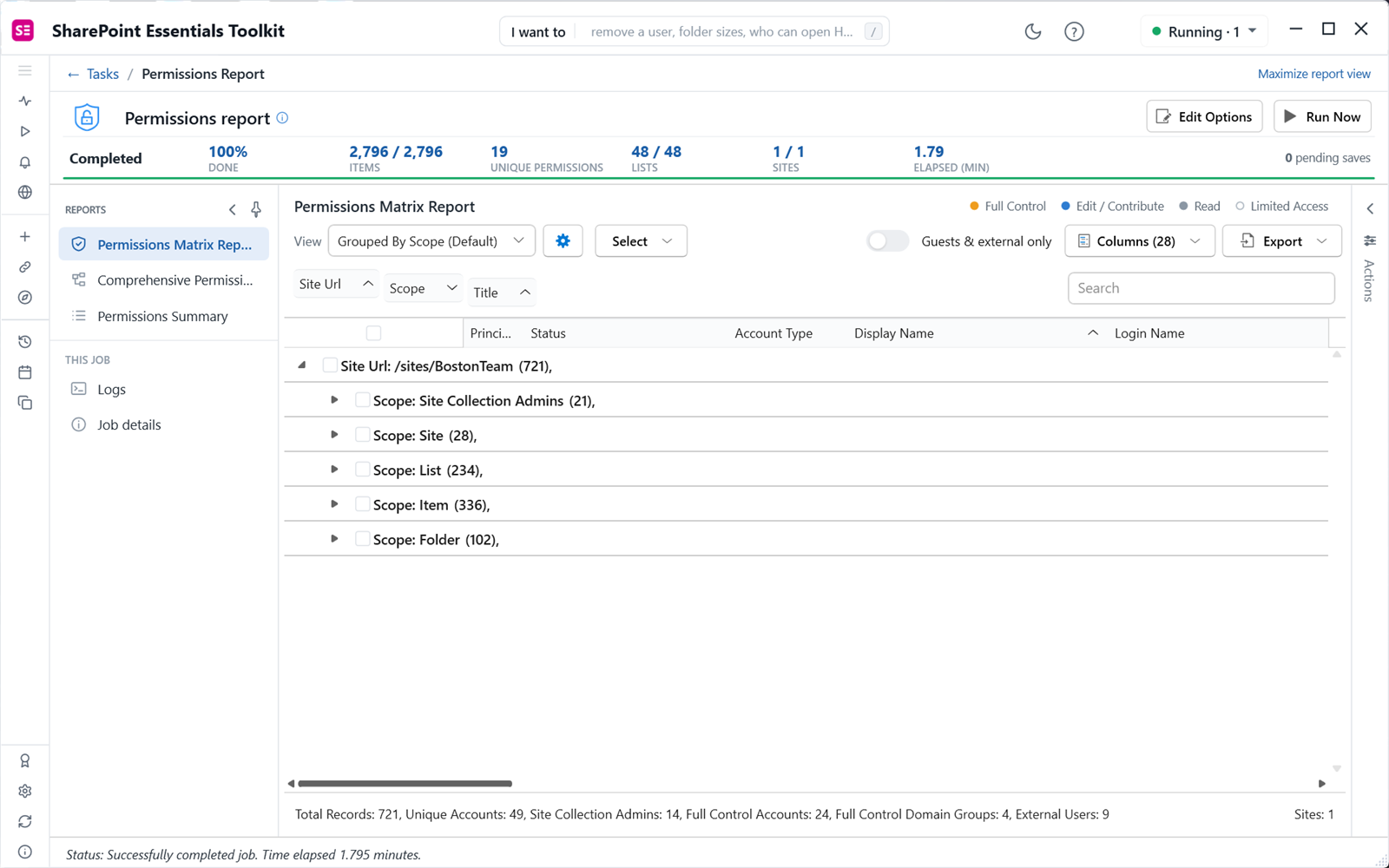This screenshot has width=1389, height=868.
Task: Click the report Search field
Action: pyautogui.click(x=1201, y=288)
